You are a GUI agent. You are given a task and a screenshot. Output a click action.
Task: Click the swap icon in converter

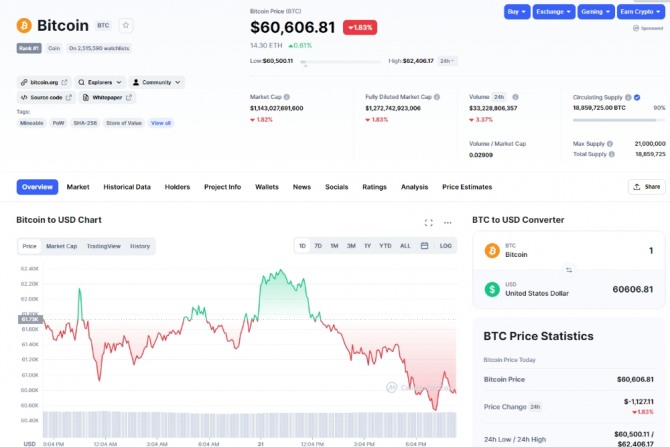pyautogui.click(x=569, y=269)
